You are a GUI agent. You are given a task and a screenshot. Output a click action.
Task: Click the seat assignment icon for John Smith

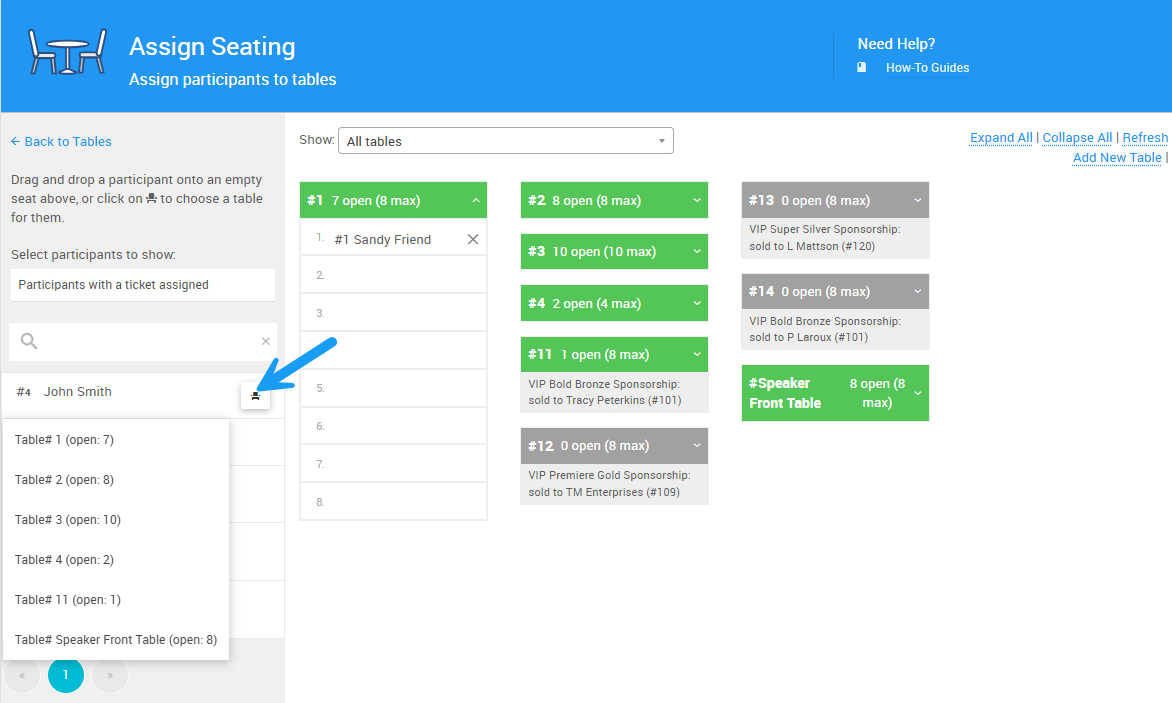click(x=255, y=396)
